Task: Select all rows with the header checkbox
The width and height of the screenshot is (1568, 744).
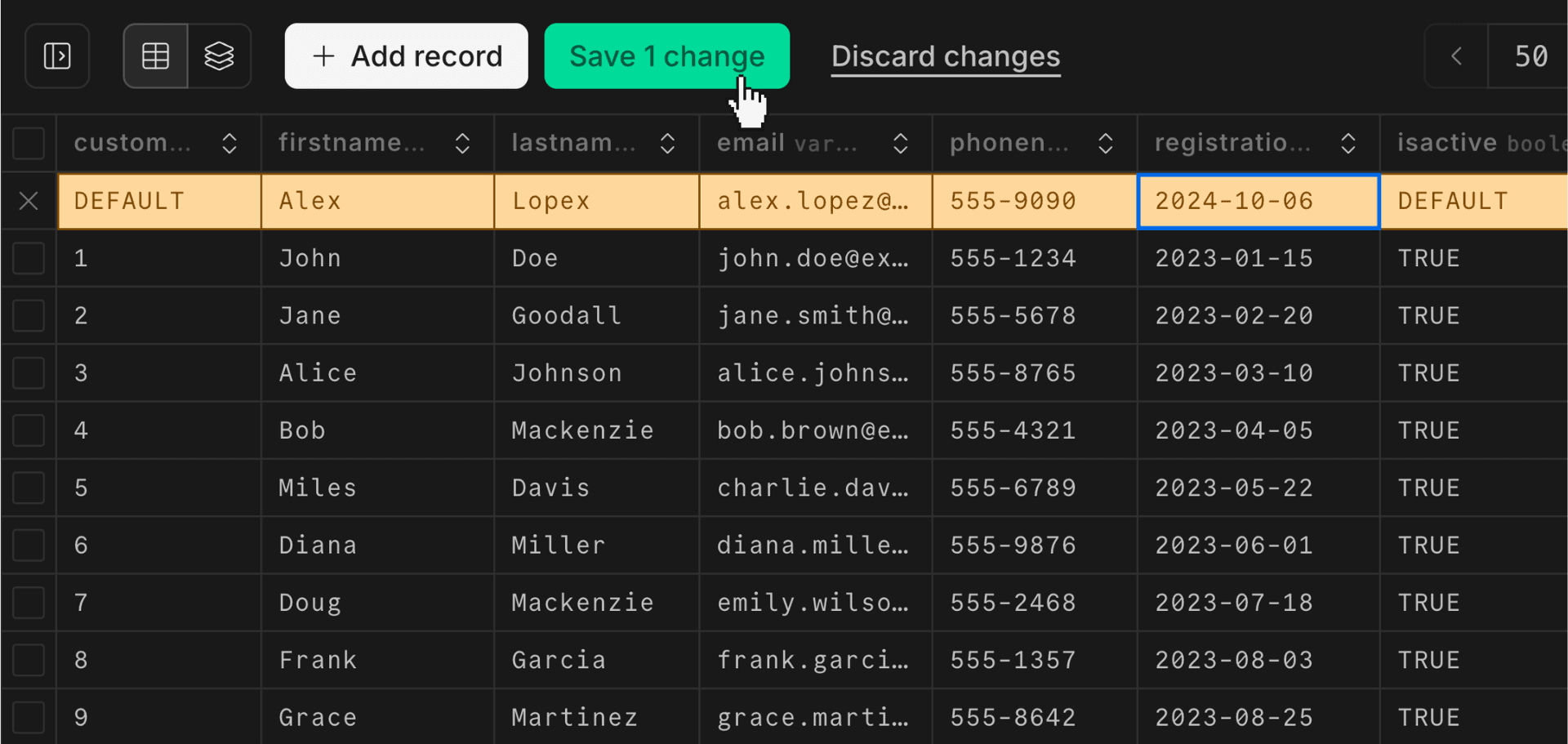Action: coord(29,143)
